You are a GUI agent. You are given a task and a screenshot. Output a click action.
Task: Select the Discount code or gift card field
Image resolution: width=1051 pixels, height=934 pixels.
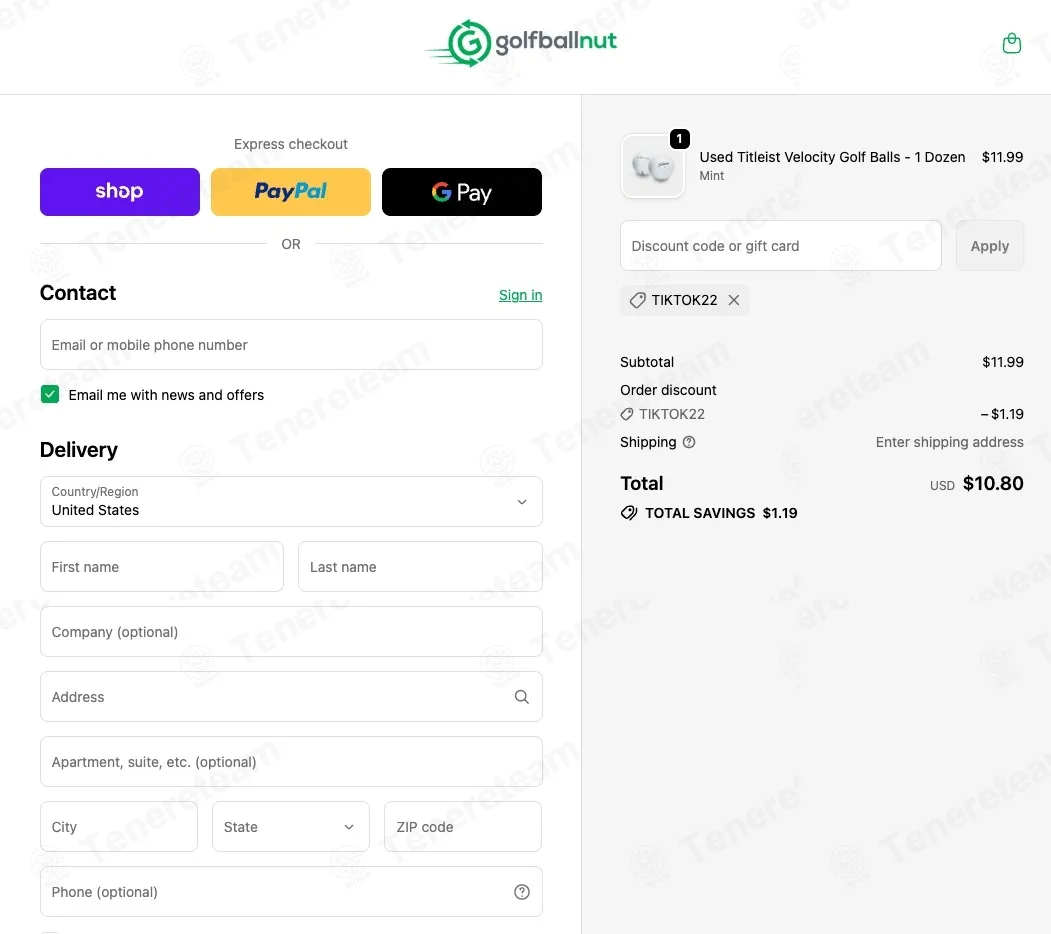(x=781, y=246)
